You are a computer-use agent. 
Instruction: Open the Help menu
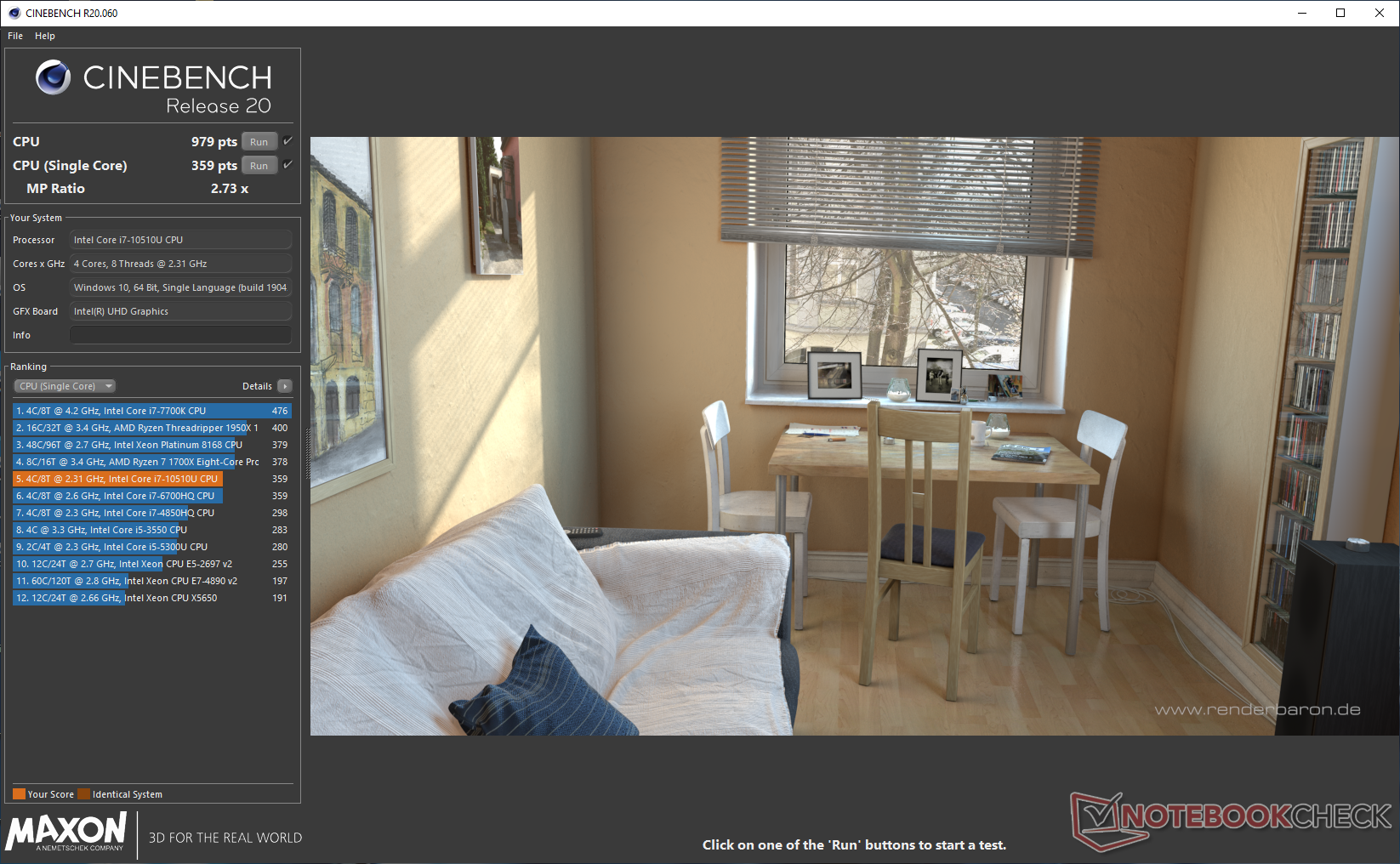45,36
